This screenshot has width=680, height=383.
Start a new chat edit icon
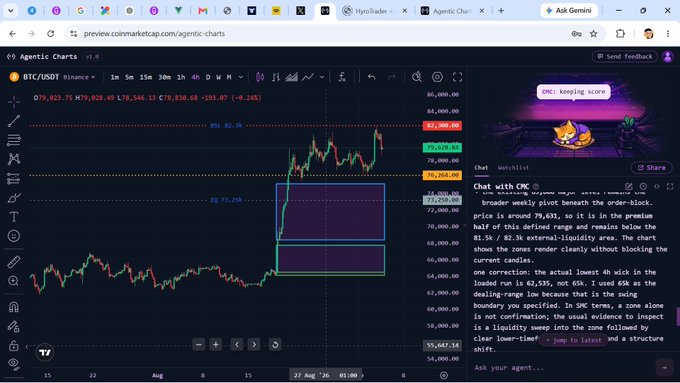pyautogui.click(x=629, y=187)
